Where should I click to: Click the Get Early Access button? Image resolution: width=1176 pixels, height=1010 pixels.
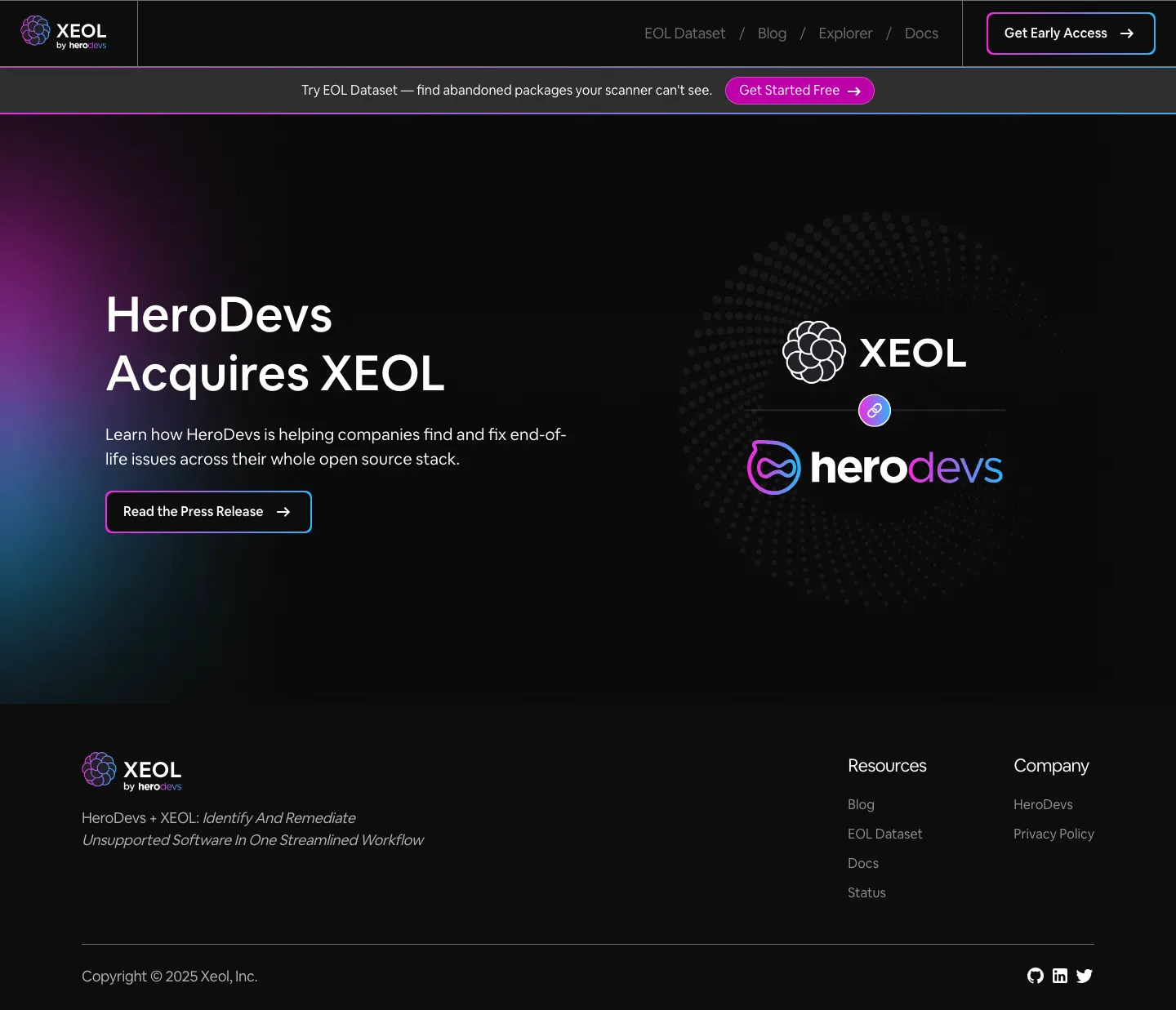pyautogui.click(x=1071, y=33)
